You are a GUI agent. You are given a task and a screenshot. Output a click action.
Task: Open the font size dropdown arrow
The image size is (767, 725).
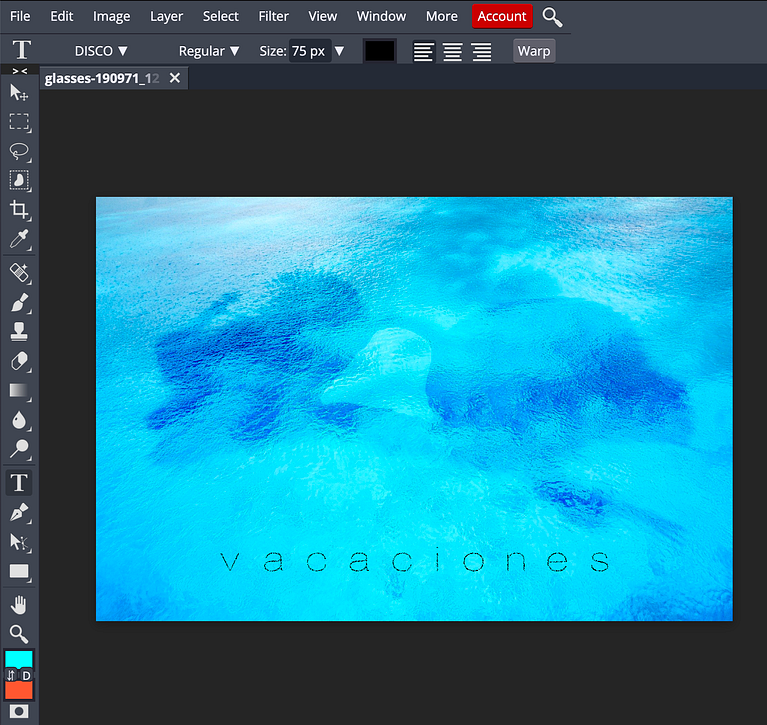pos(339,51)
